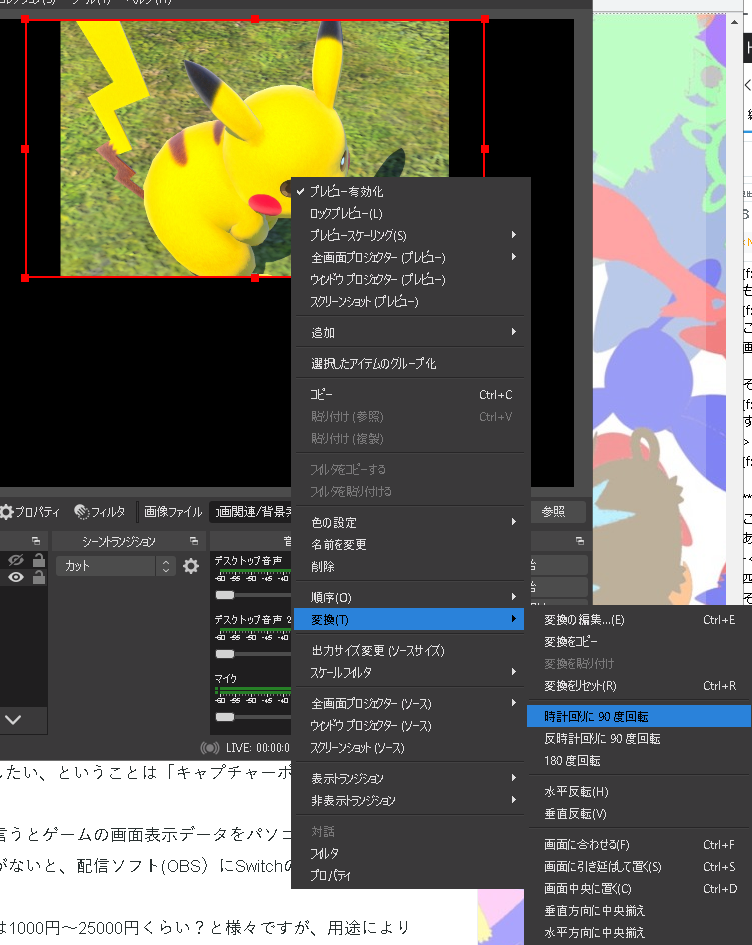The image size is (752, 945).
Task: Select 画面に引き延ばして置く(S)
Action: [639, 867]
